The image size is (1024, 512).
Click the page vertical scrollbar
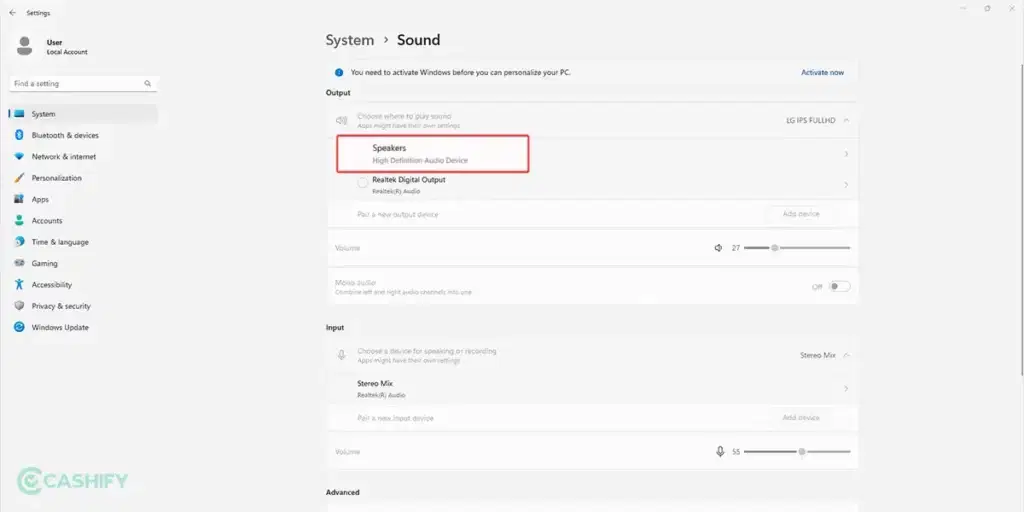coord(1021,219)
